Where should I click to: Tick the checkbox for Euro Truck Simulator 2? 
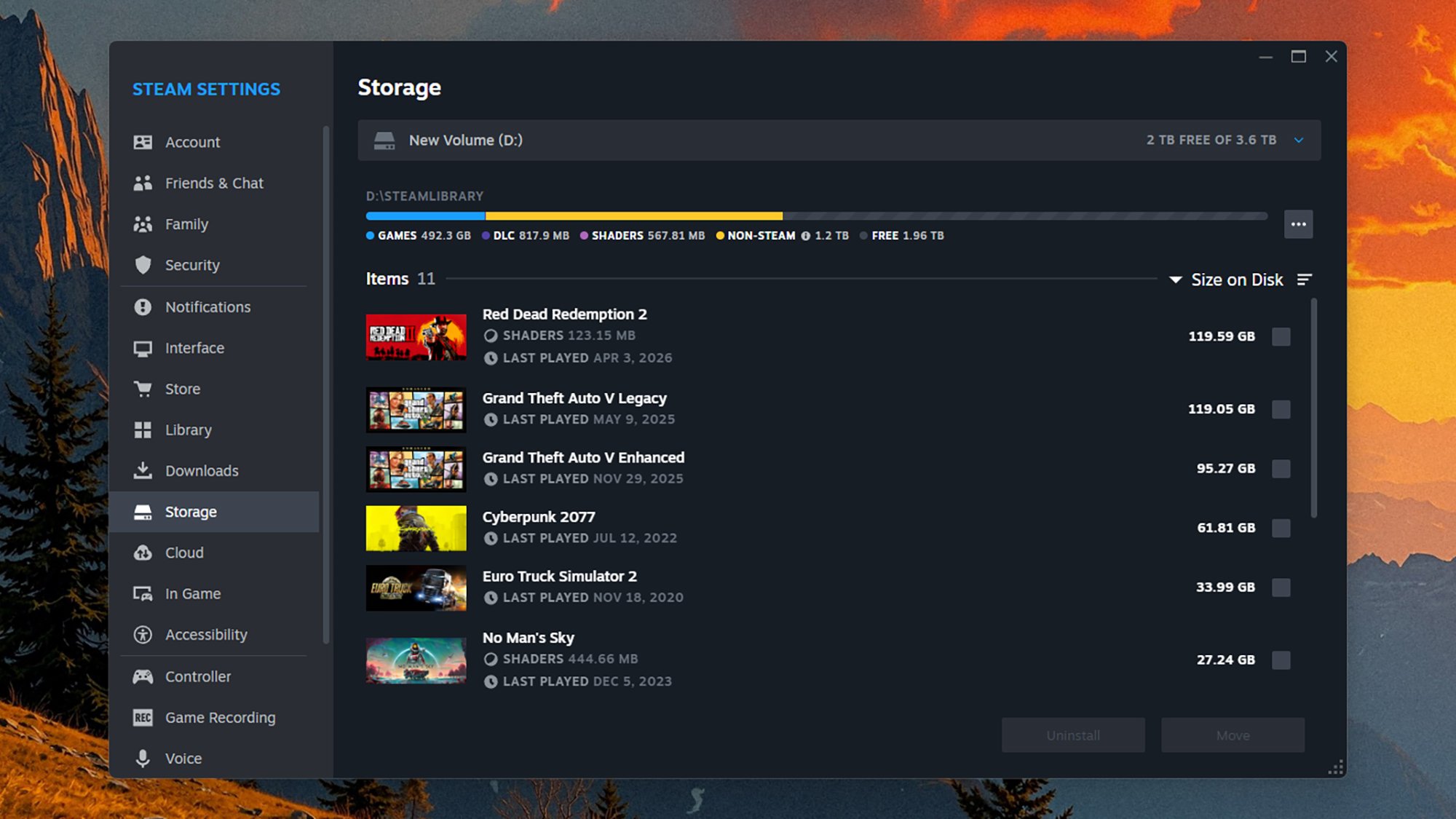tap(1281, 587)
